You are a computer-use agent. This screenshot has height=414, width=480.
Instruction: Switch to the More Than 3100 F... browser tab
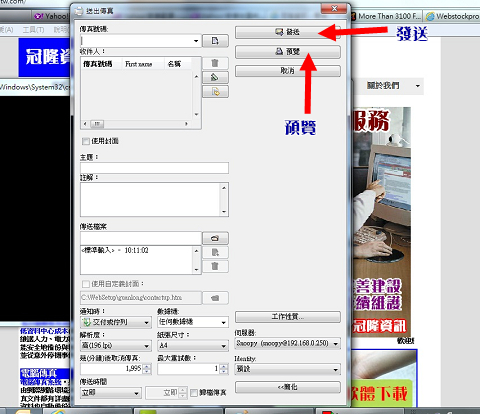(x=387, y=16)
